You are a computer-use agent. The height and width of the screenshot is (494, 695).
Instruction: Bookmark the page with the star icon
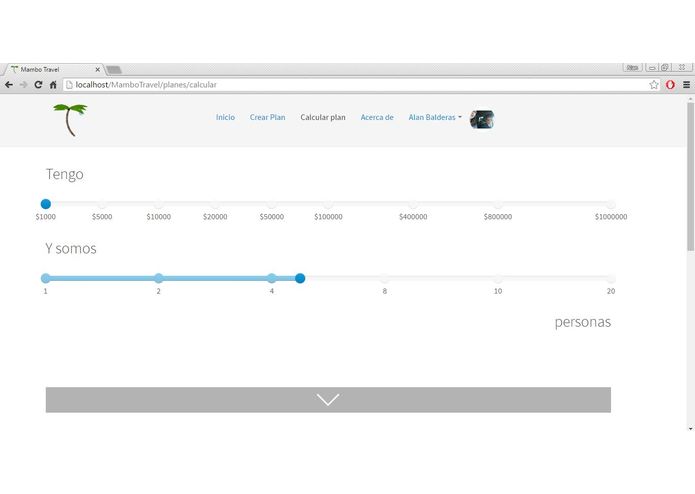click(654, 85)
